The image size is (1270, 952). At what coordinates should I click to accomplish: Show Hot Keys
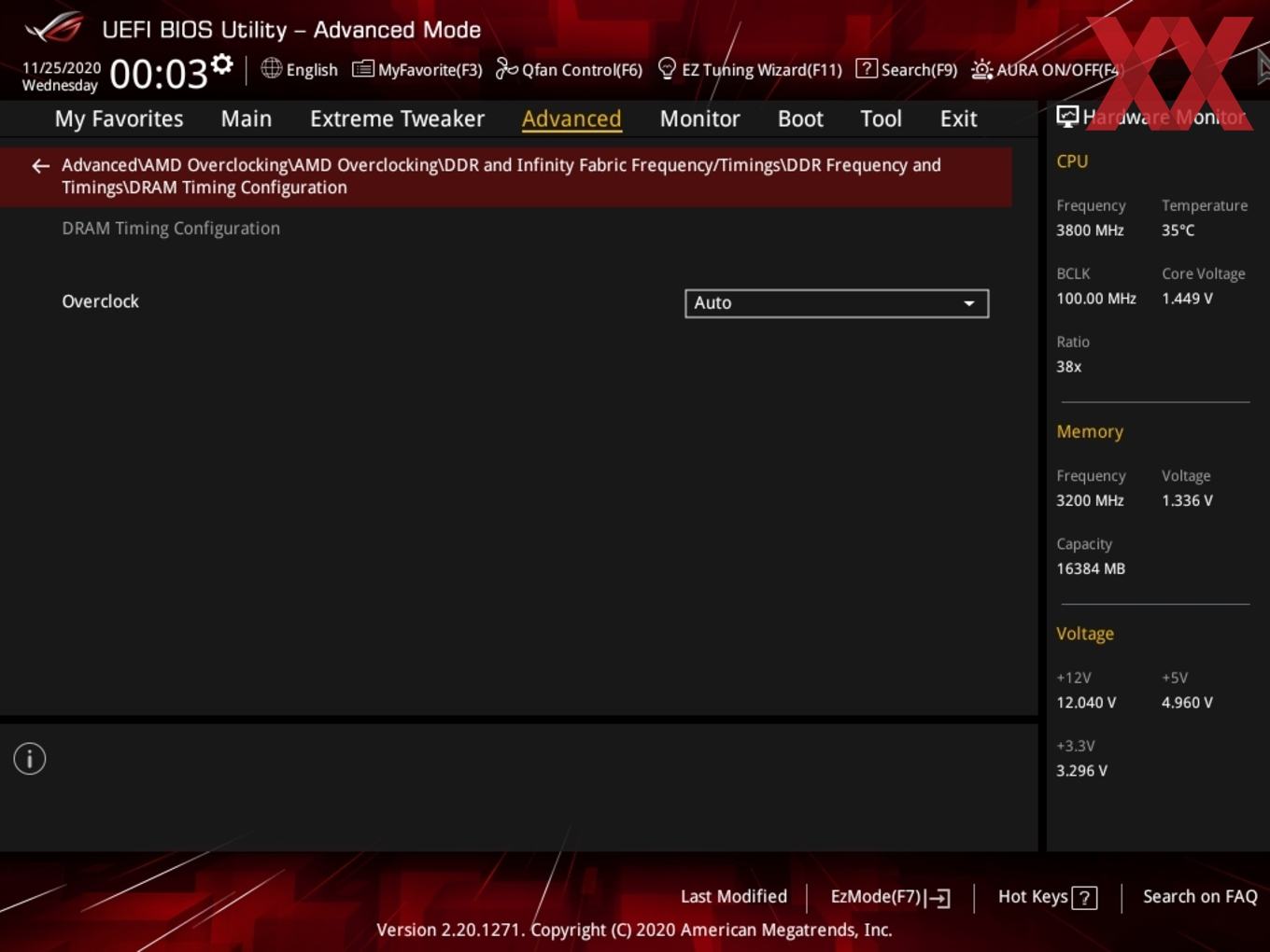click(x=1047, y=897)
